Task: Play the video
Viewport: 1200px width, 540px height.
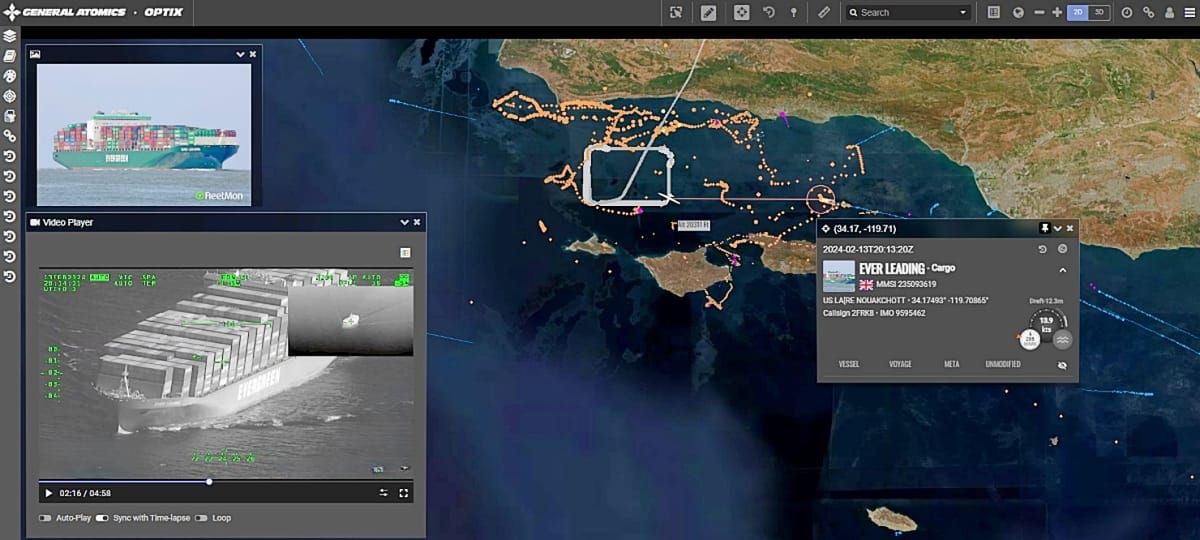Action: [x=48, y=493]
